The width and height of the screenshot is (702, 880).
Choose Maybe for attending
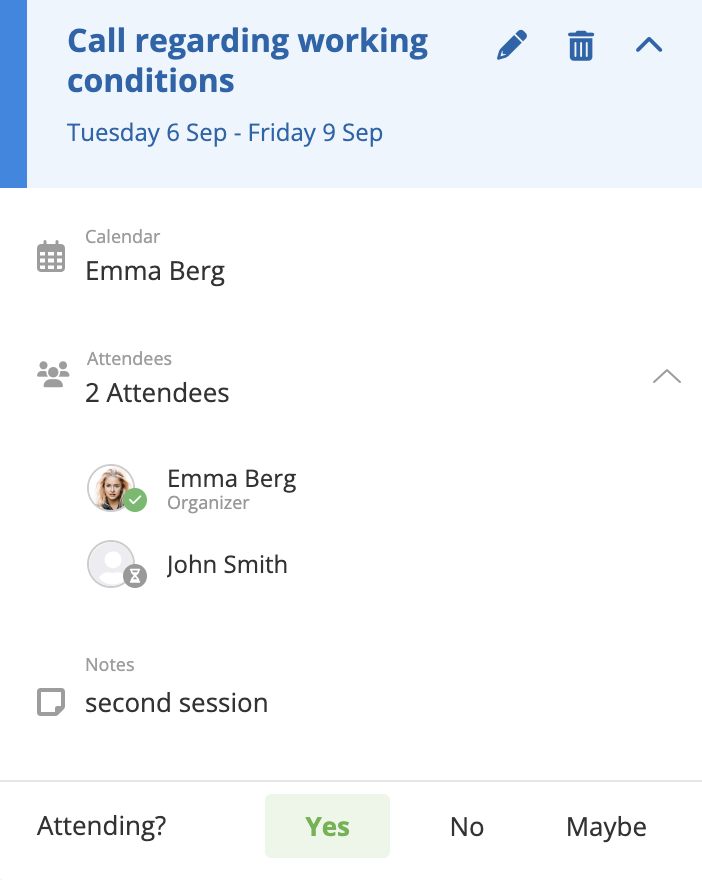(606, 827)
